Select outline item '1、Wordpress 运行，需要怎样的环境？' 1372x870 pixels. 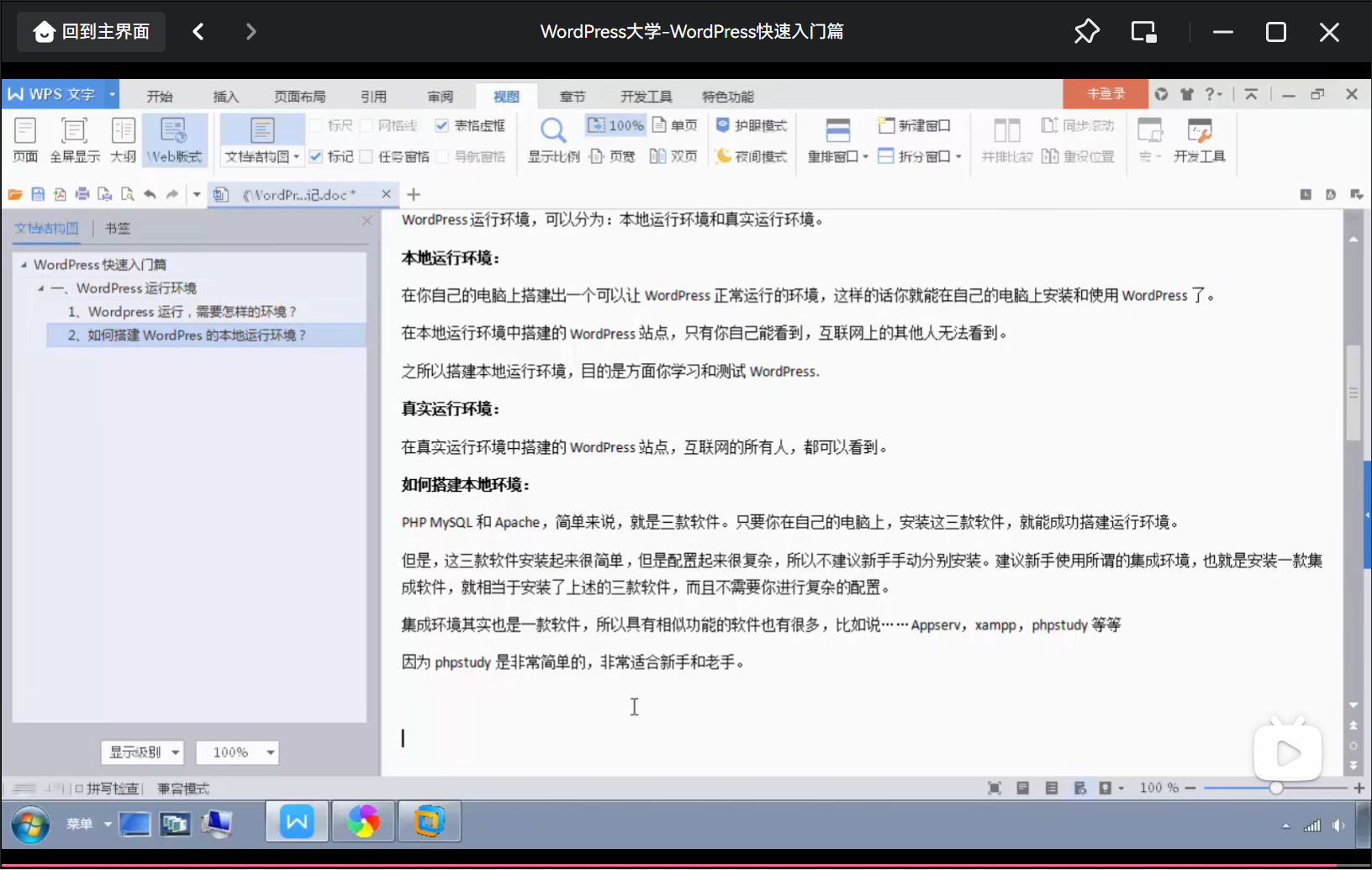click(x=182, y=312)
